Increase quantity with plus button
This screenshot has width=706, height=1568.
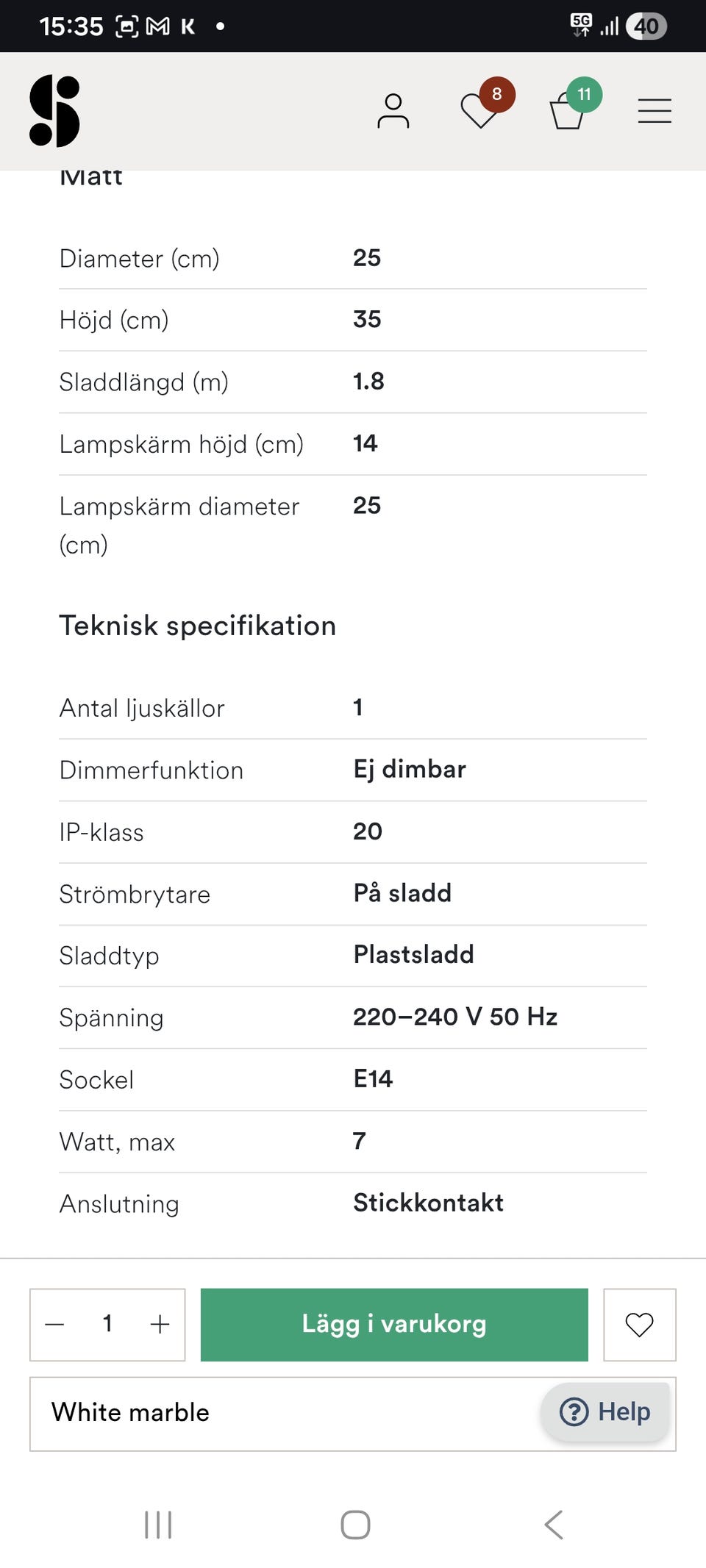160,1325
